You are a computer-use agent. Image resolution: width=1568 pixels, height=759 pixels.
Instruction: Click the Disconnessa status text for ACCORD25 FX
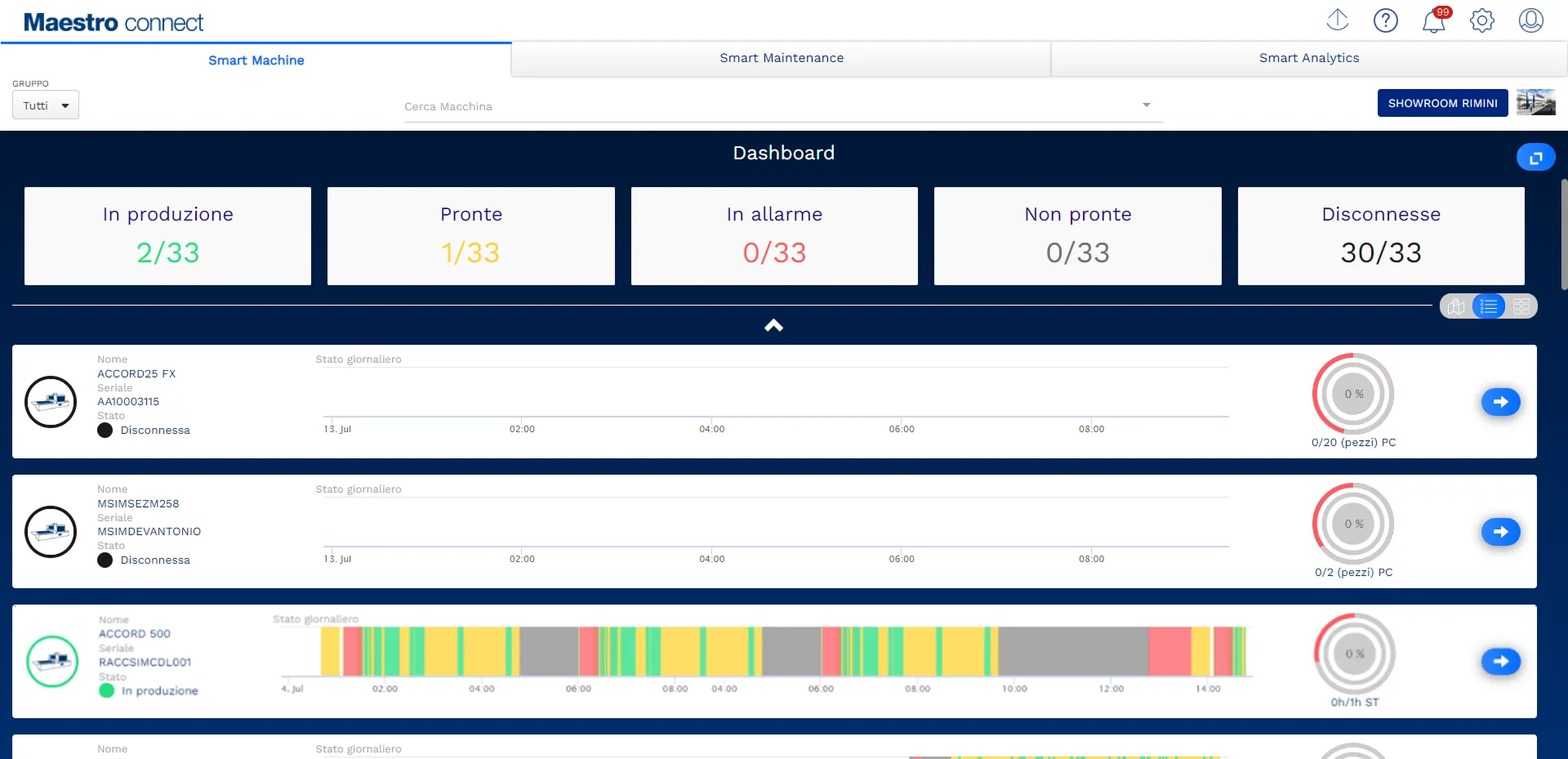[x=155, y=431]
